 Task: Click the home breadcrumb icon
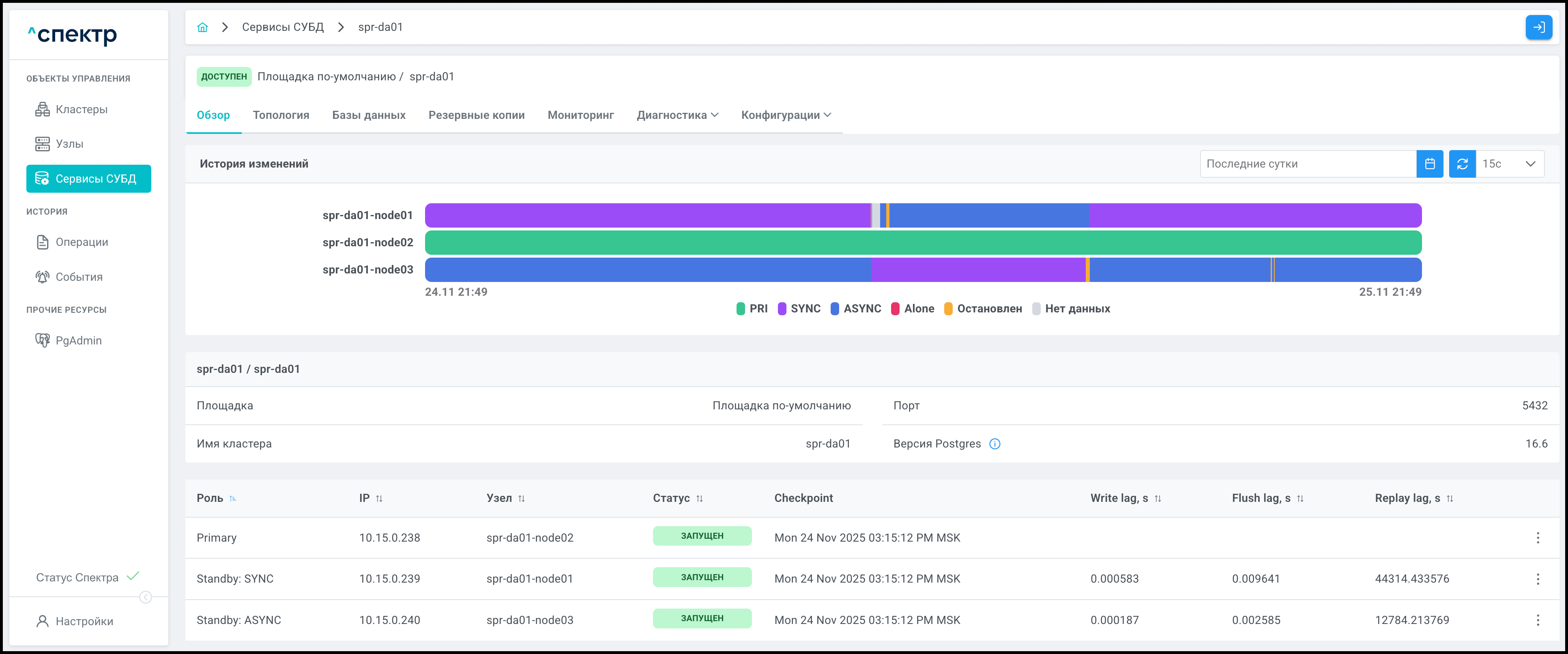coord(203,28)
